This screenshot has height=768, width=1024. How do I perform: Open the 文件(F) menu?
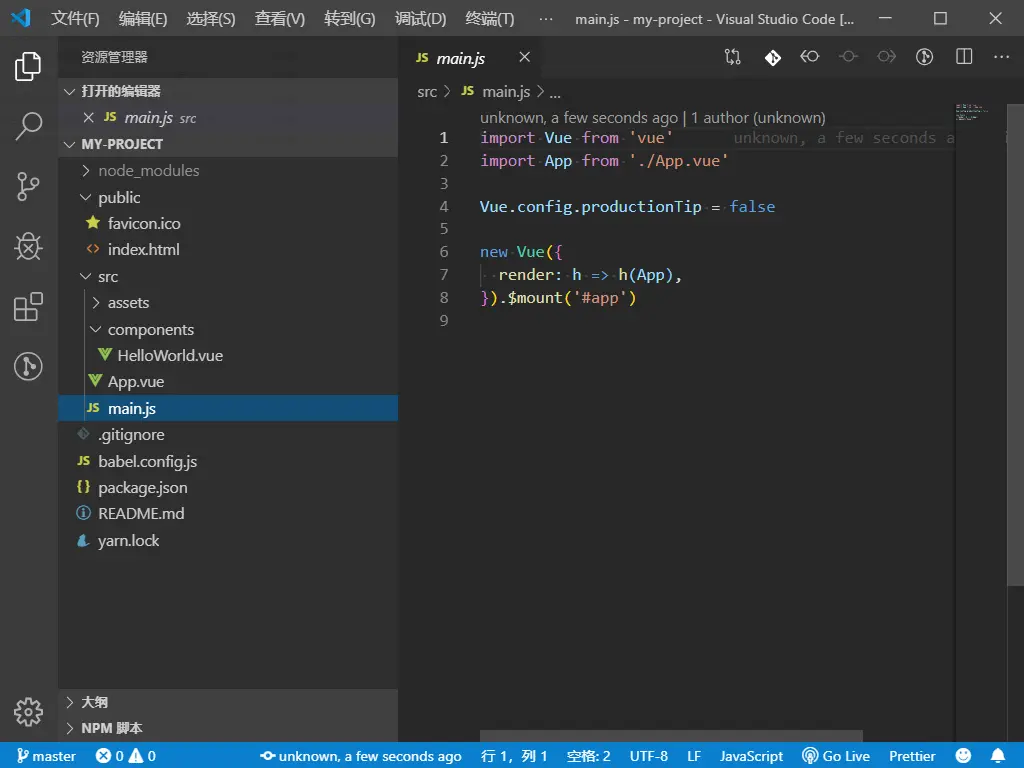click(x=75, y=18)
